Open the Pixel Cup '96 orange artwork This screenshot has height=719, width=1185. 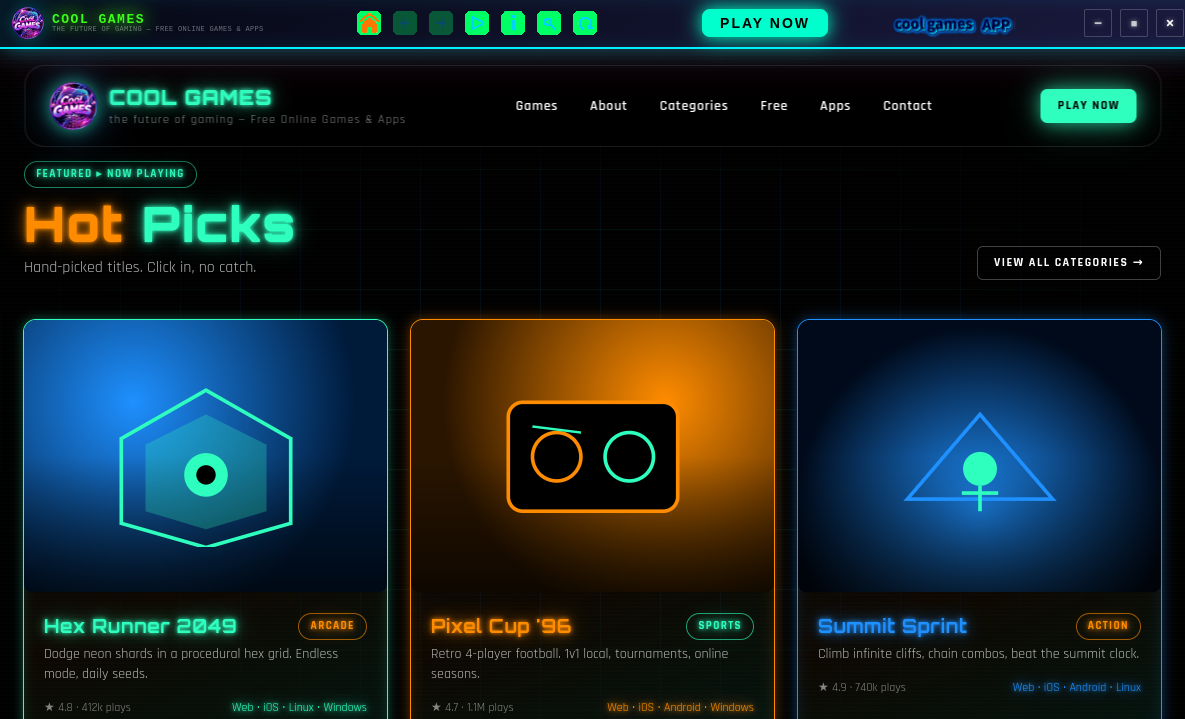[592, 456]
